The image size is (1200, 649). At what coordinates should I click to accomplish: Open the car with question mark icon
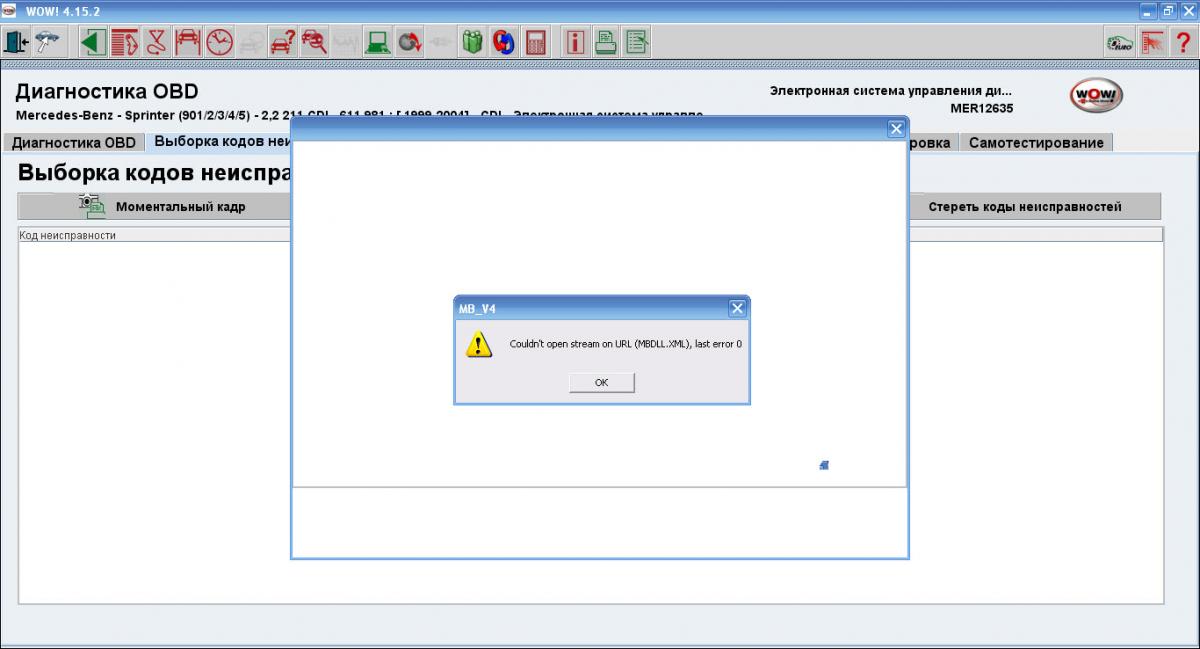pyautogui.click(x=282, y=42)
